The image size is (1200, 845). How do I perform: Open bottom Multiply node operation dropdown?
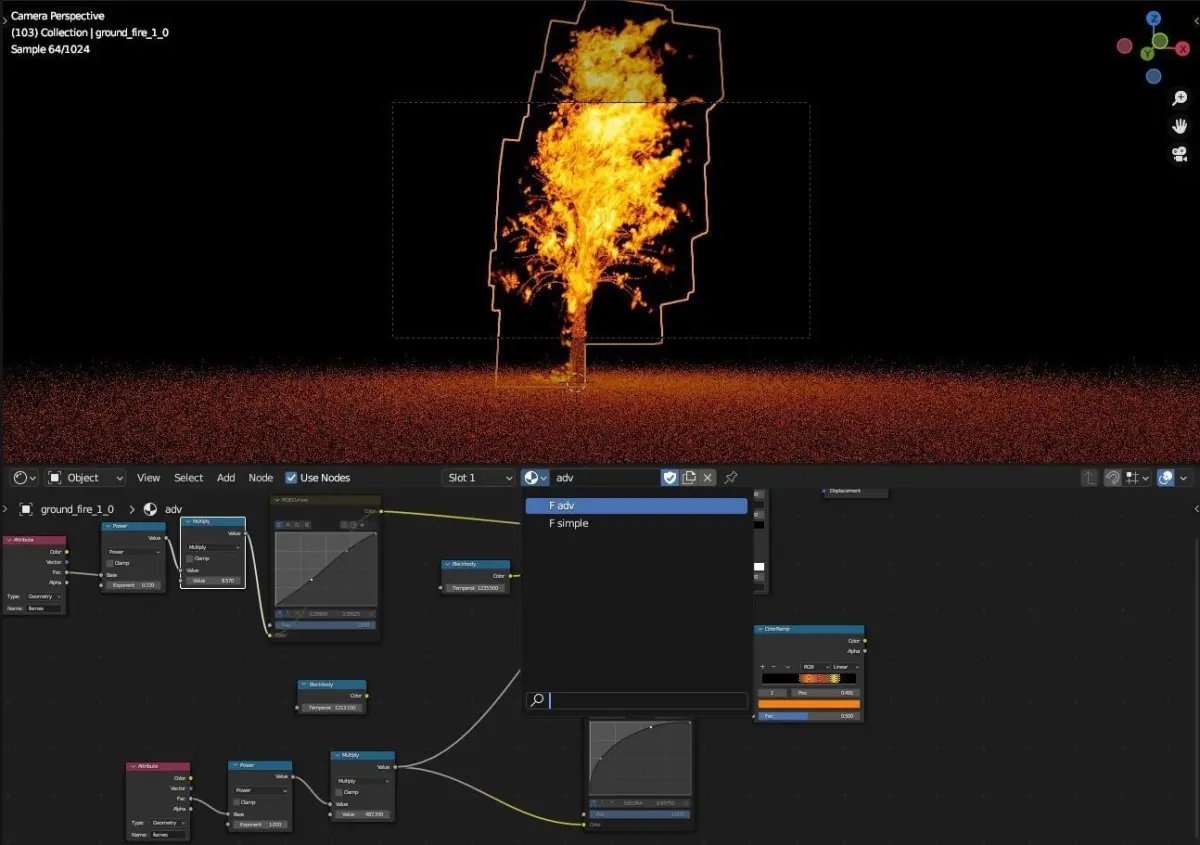[x=363, y=781]
